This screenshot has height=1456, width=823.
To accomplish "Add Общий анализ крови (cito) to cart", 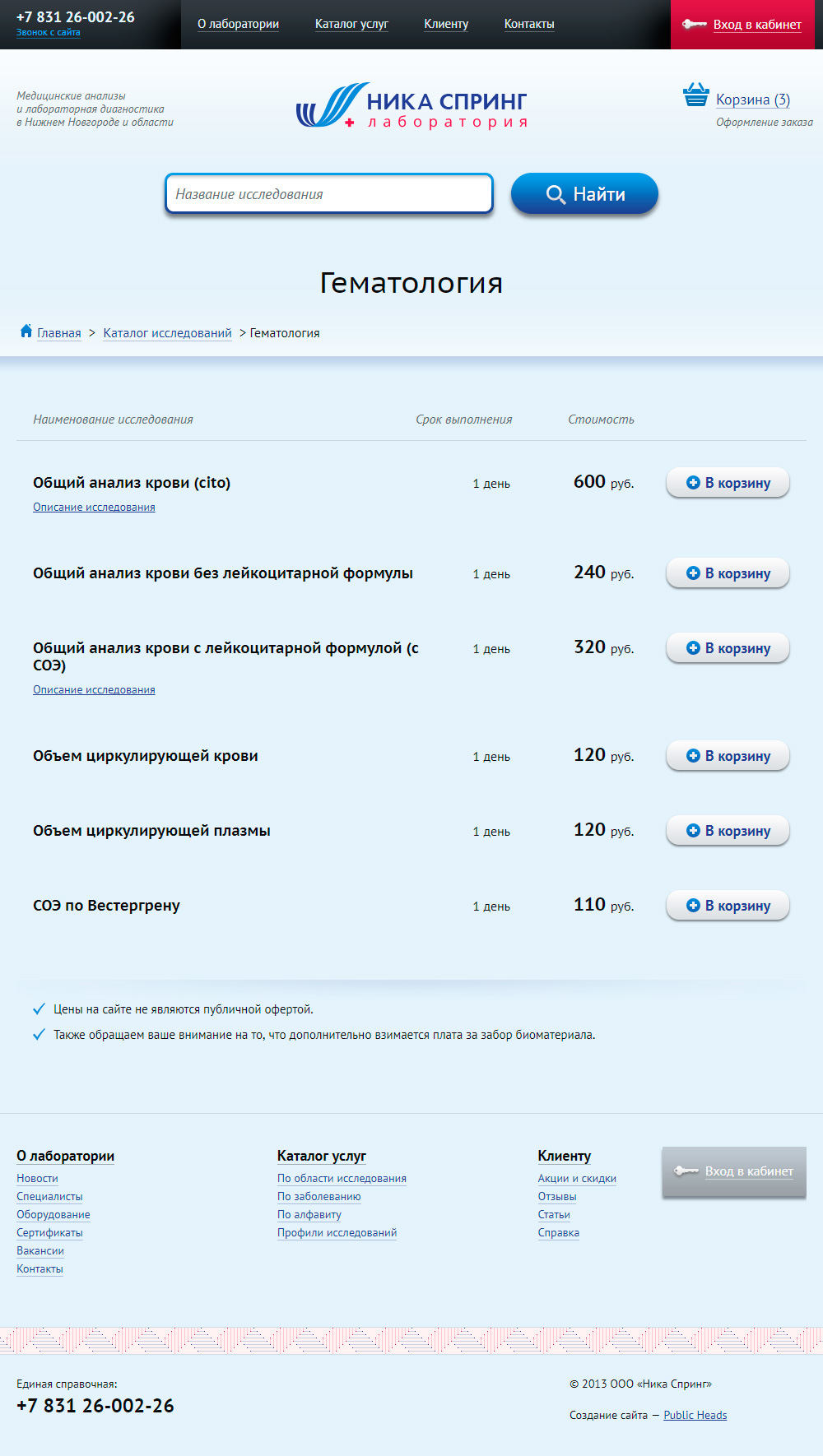I will click(x=728, y=483).
